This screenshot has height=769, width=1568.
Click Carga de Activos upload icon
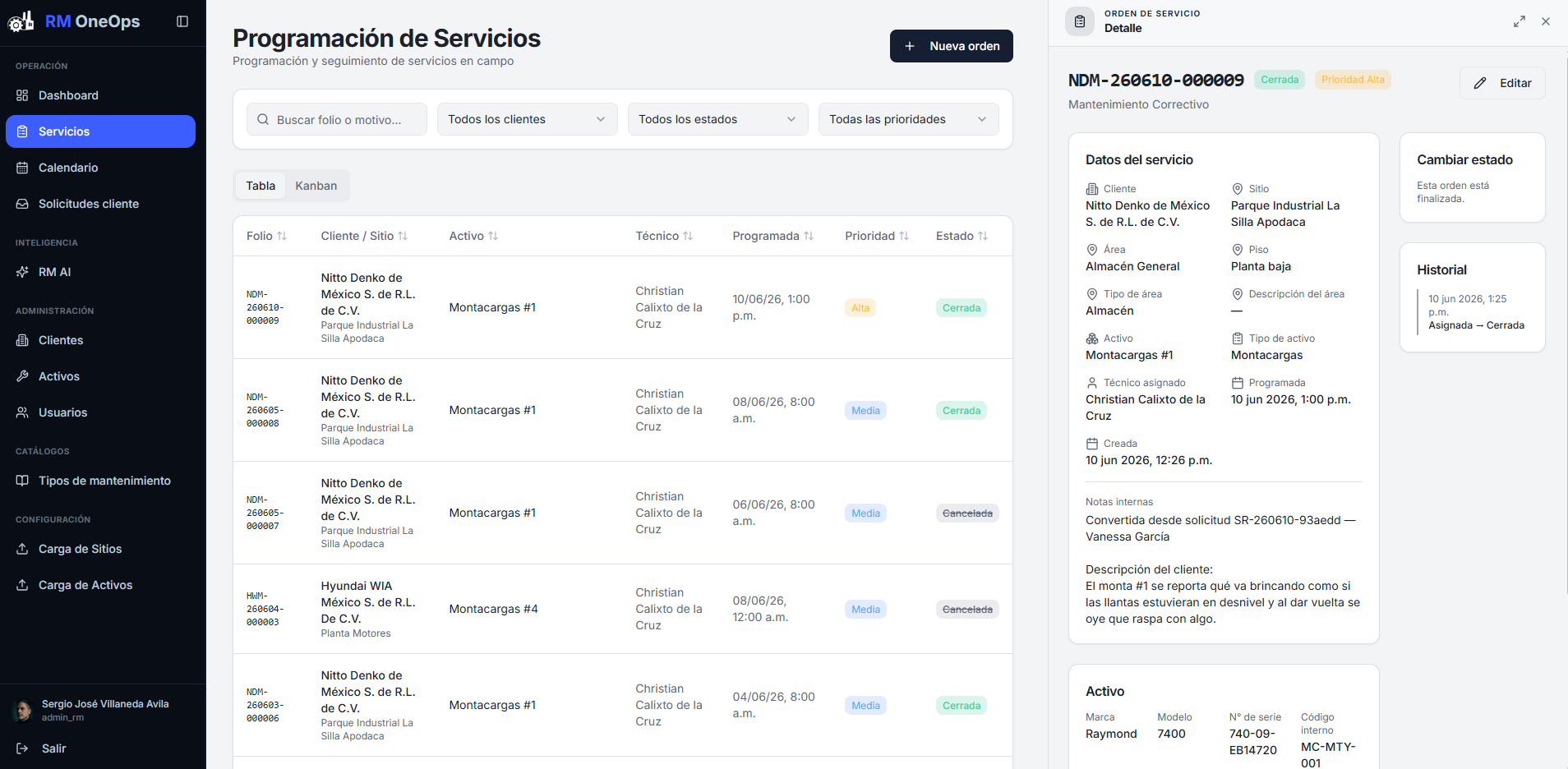point(22,585)
